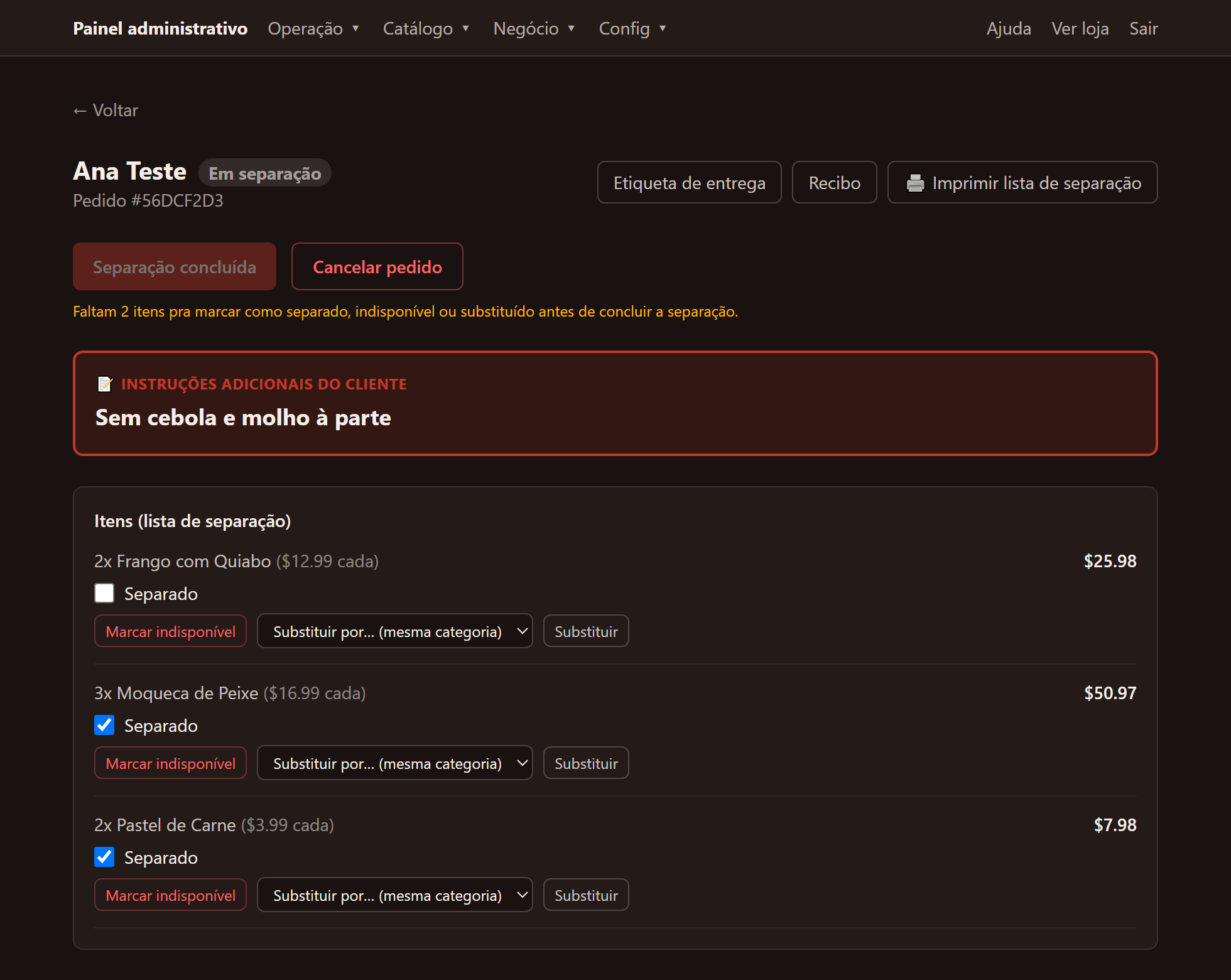Select order number Pedido #56DCF2D3
The height and width of the screenshot is (980, 1231).
click(148, 200)
